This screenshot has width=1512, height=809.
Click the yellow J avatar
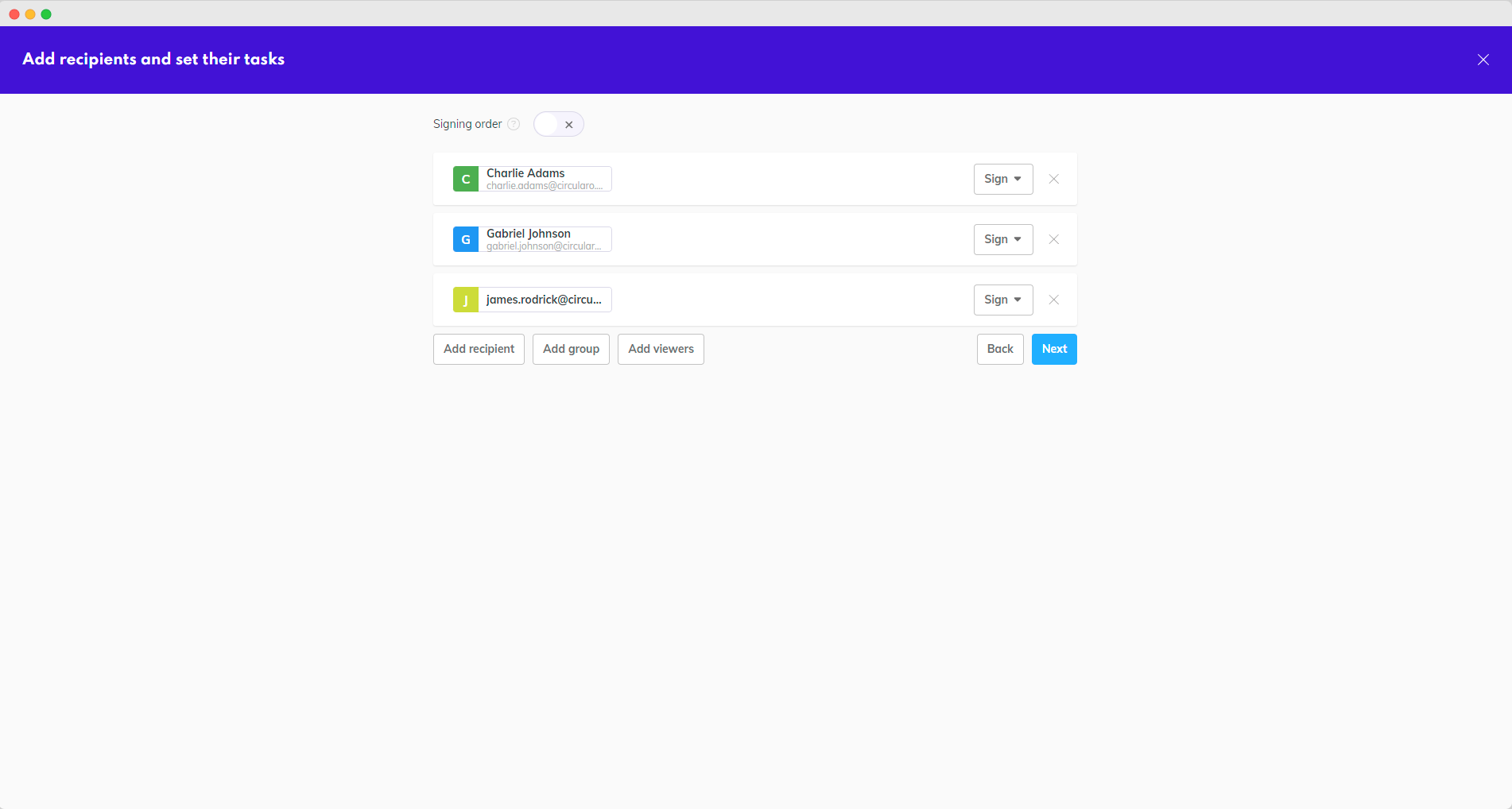click(465, 300)
